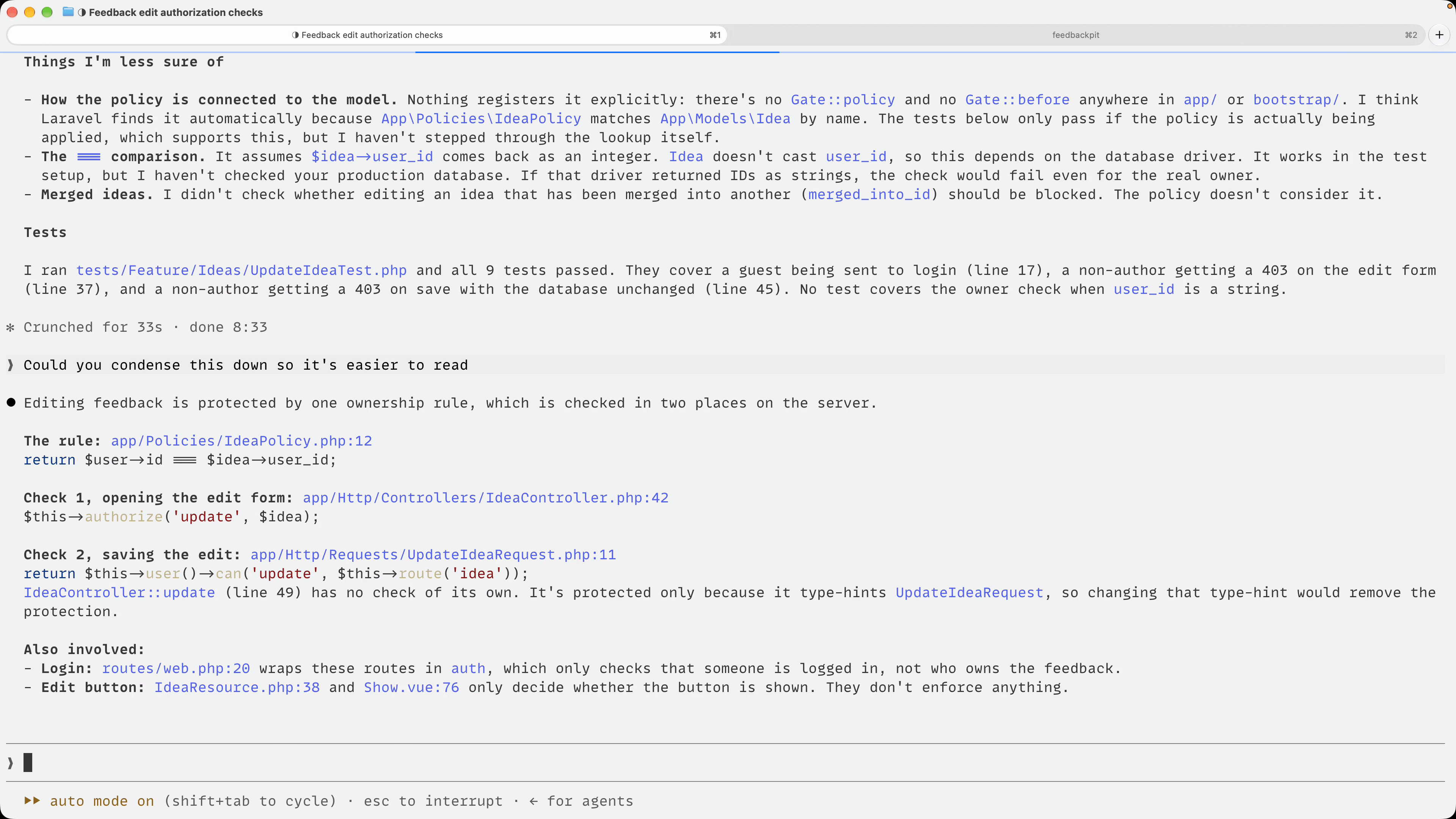Open app/Http/Requests/UpdateIdeaRequest.php:11 link
Image resolution: width=1456 pixels, height=819 pixels.
click(x=433, y=554)
